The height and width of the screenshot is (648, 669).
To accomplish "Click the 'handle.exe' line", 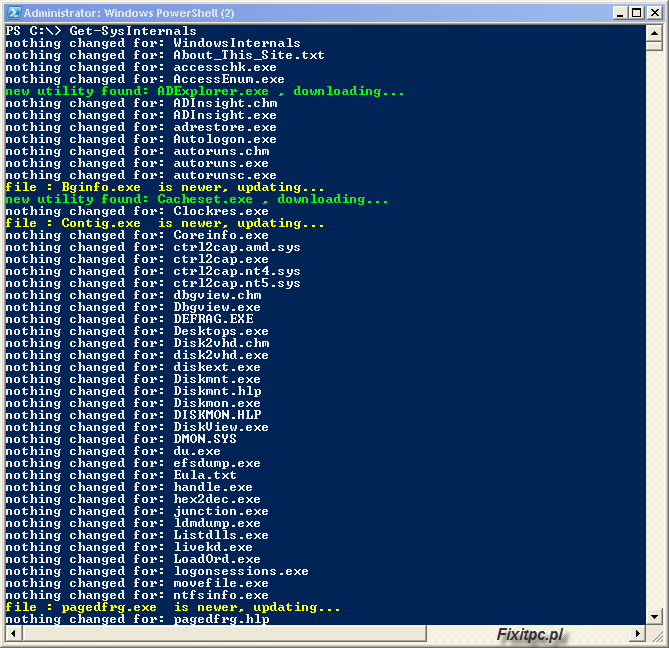I will (129, 487).
